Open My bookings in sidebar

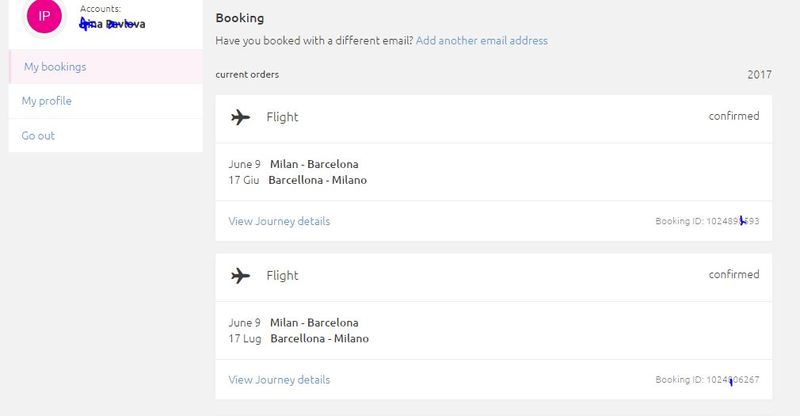pyautogui.click(x=55, y=67)
